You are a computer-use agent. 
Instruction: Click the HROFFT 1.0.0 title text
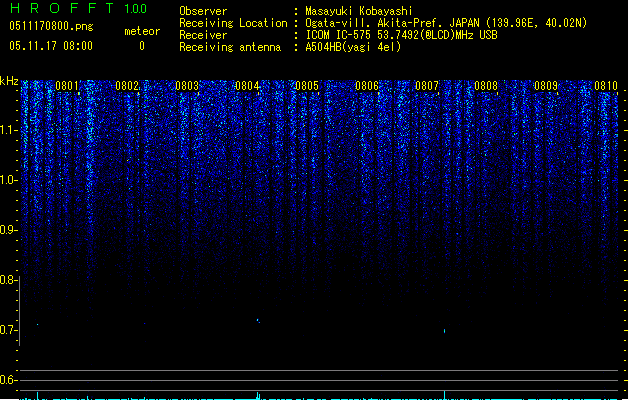coord(79,8)
